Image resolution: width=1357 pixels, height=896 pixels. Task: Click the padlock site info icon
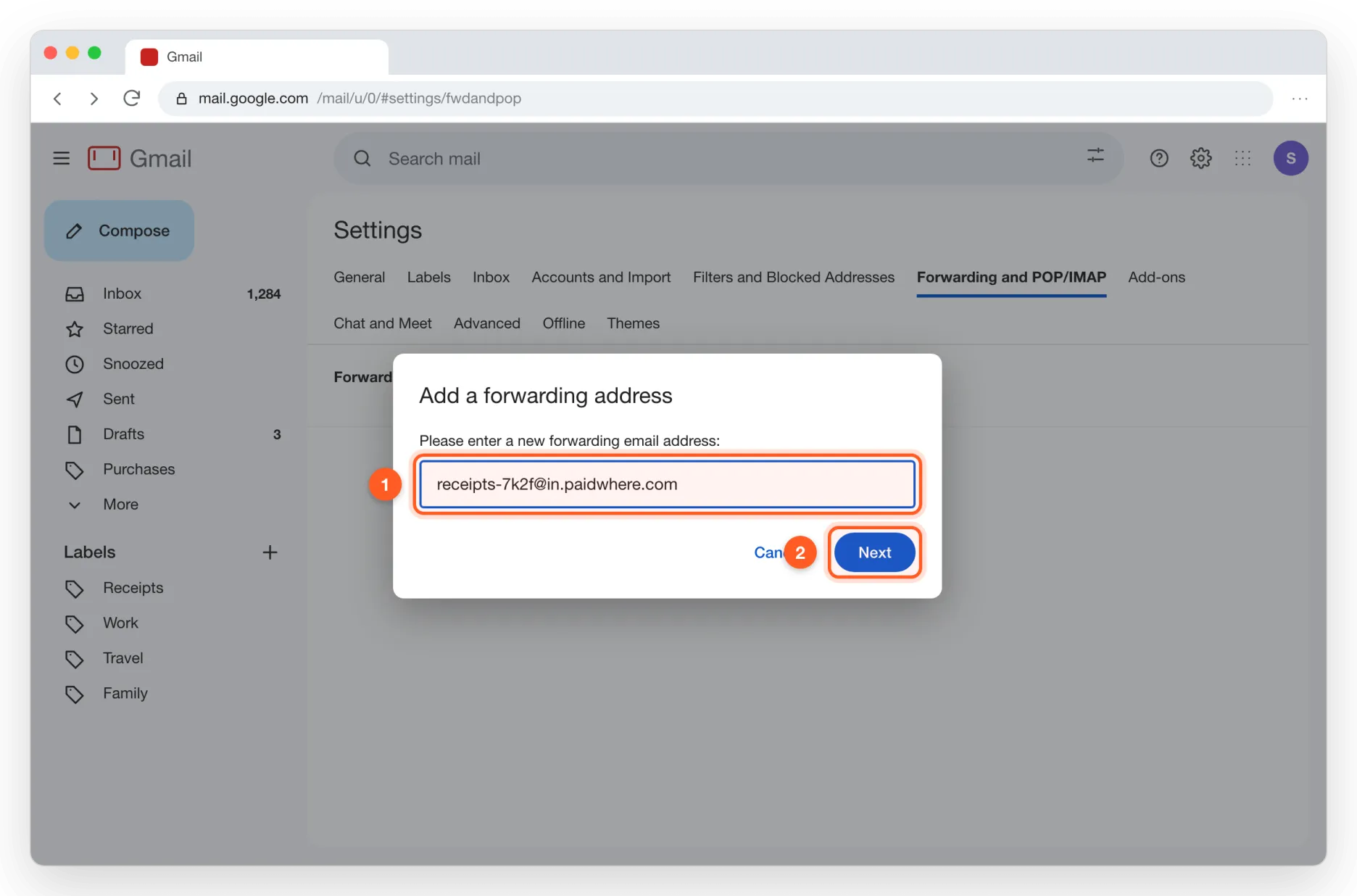point(182,99)
